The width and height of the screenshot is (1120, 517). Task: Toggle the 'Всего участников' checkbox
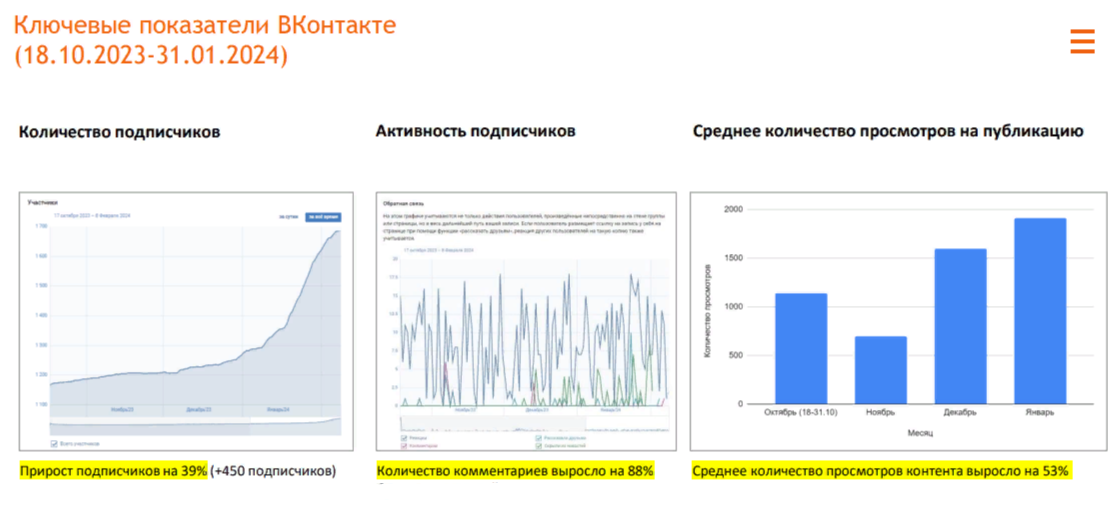pos(54,443)
